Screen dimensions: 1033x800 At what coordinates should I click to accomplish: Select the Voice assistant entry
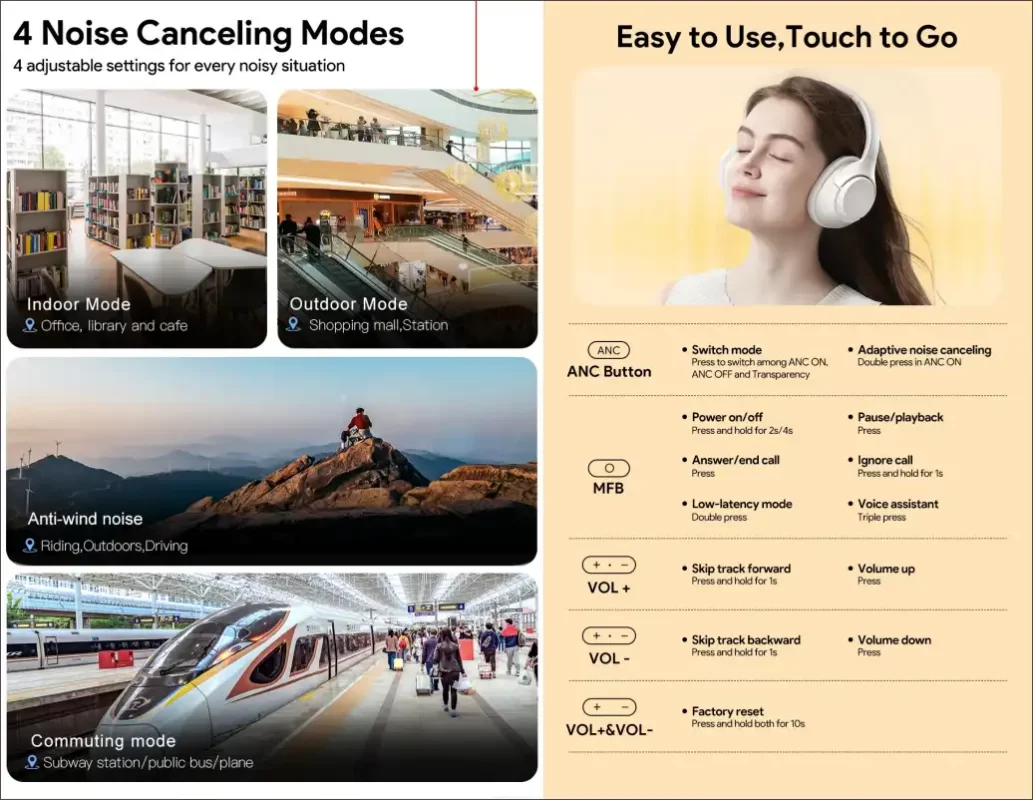(900, 504)
